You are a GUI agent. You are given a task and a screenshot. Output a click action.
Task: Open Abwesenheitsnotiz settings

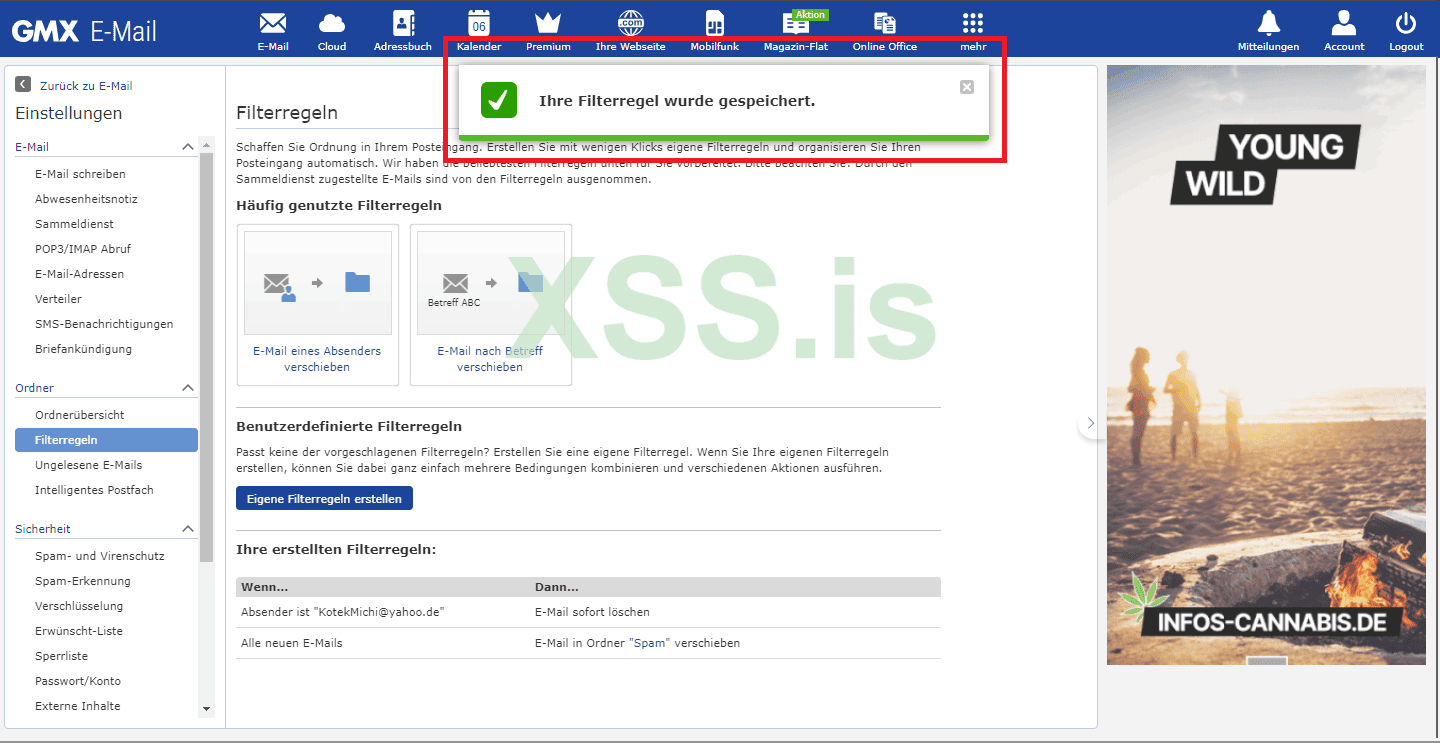pyautogui.click(x=86, y=199)
